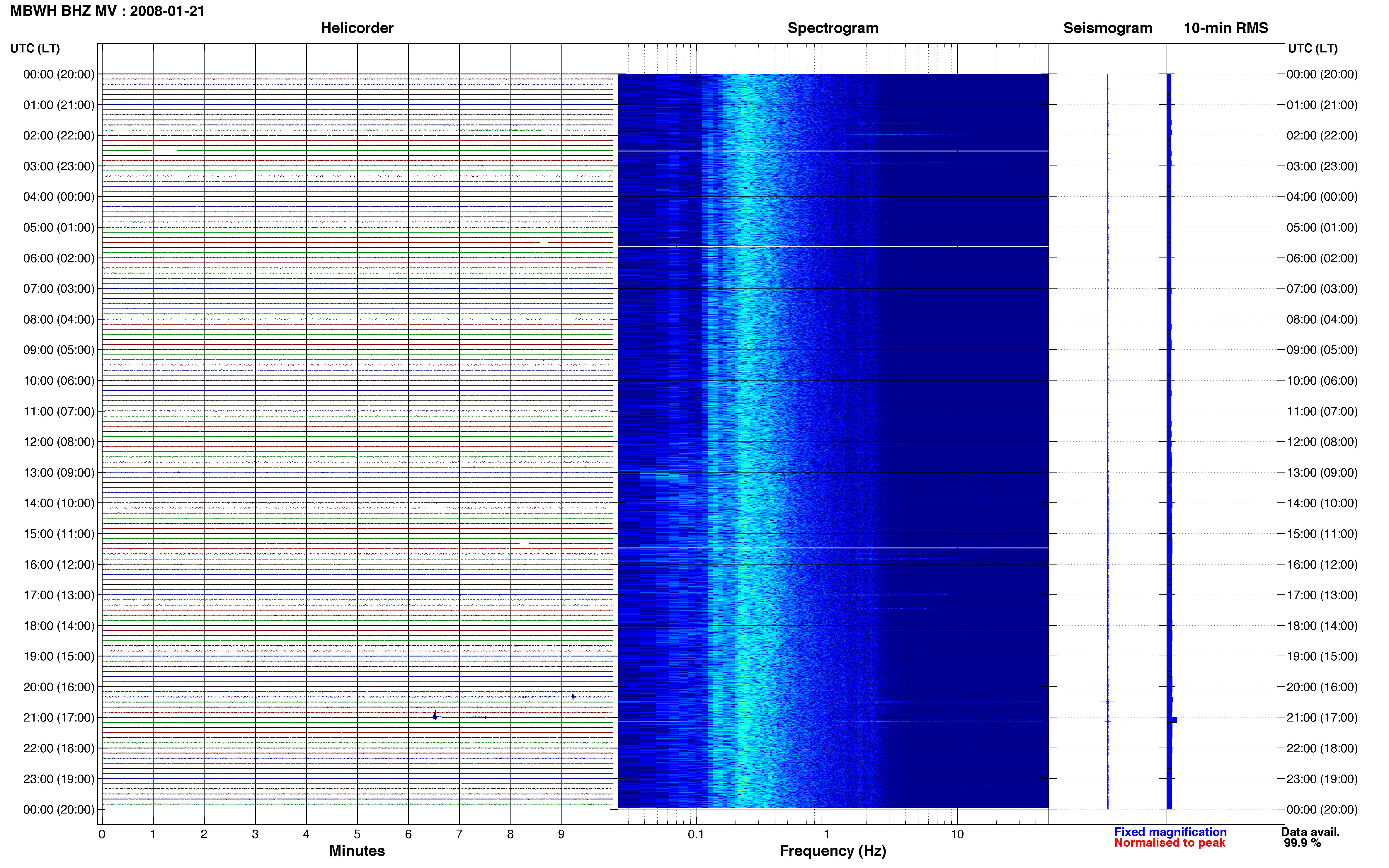The image size is (1389, 868).
Task: Click the white data-gap line near 02:30 in spectrogram
Action: coord(833,151)
